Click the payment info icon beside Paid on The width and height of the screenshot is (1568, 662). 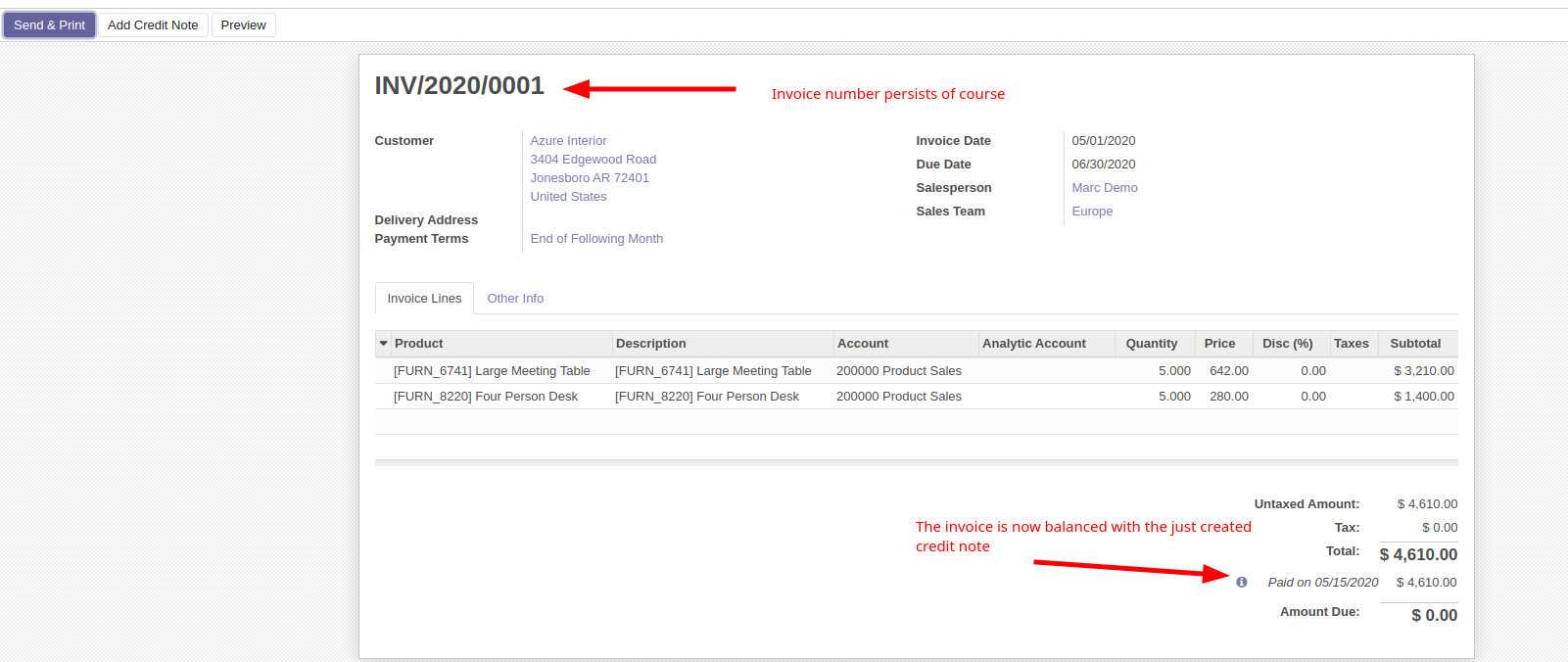(x=1241, y=582)
